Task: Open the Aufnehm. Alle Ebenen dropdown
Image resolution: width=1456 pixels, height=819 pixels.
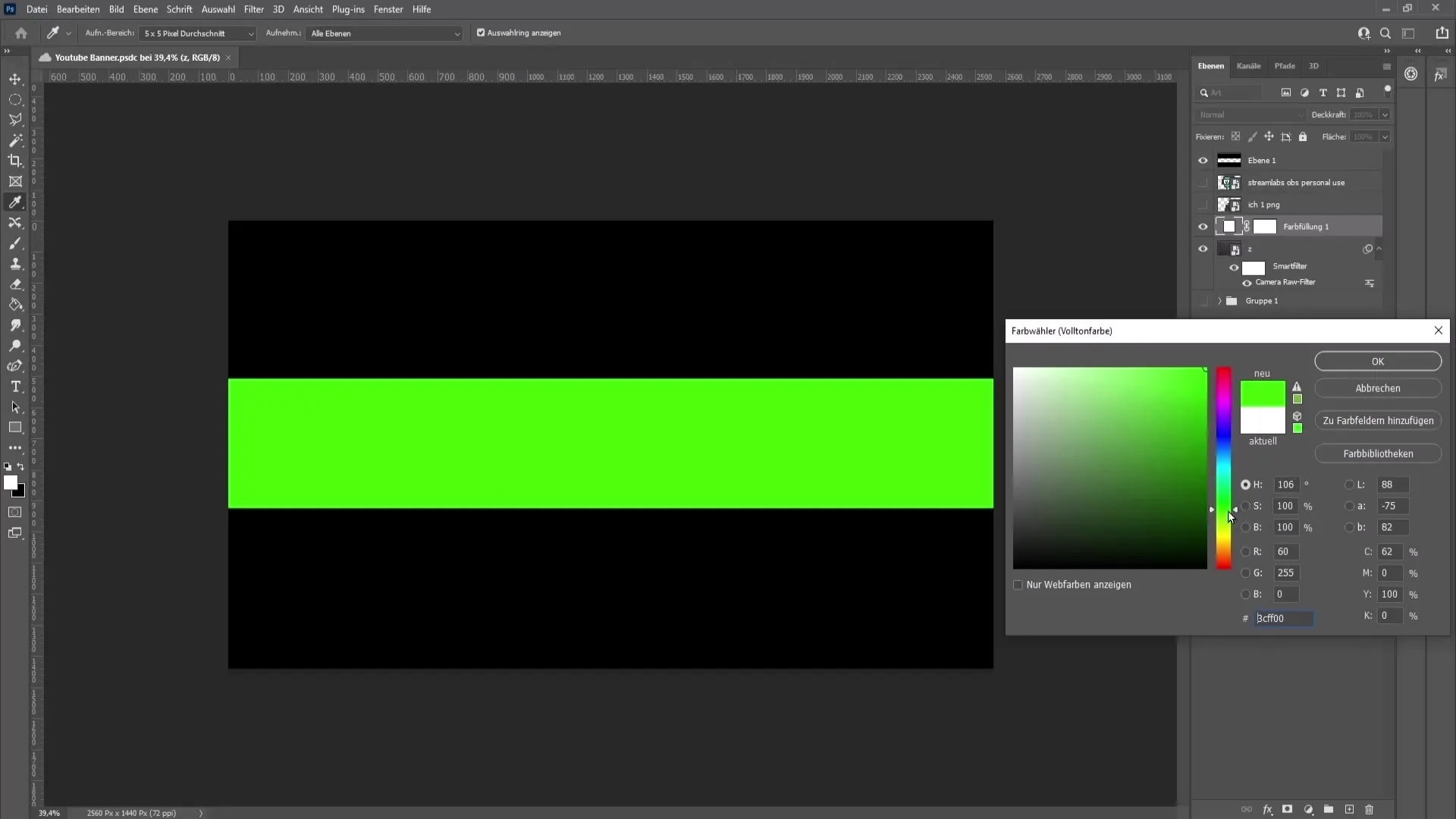Action: click(384, 33)
